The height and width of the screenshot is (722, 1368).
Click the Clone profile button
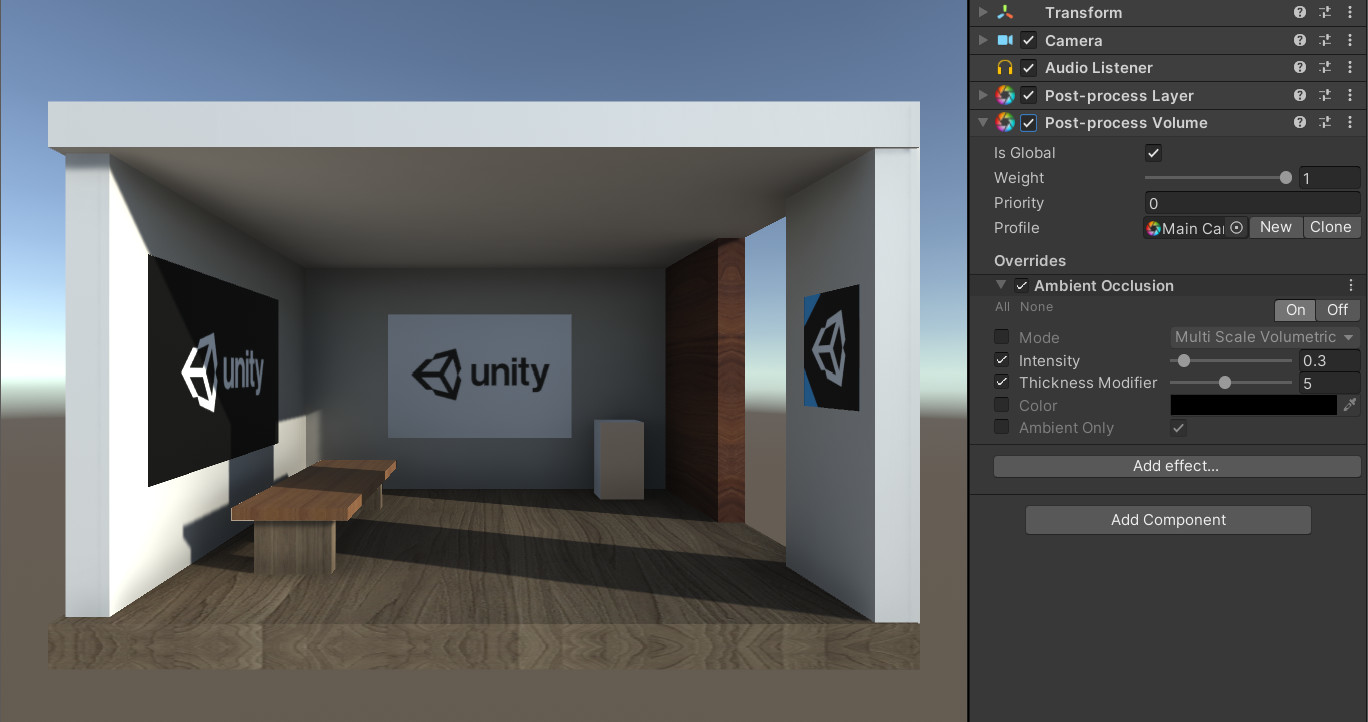pyautogui.click(x=1331, y=227)
